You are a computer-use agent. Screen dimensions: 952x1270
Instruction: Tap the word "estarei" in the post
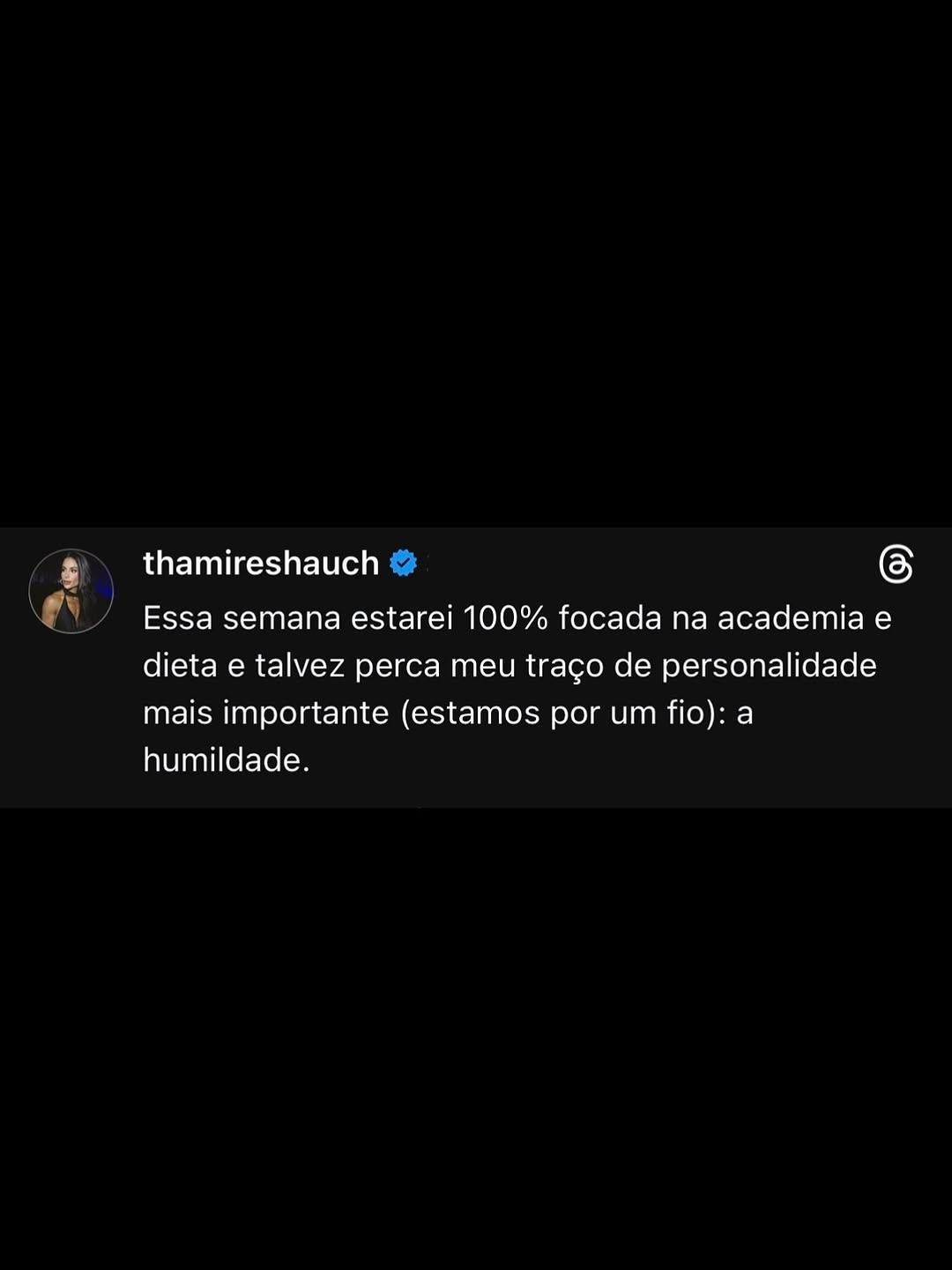(x=402, y=617)
